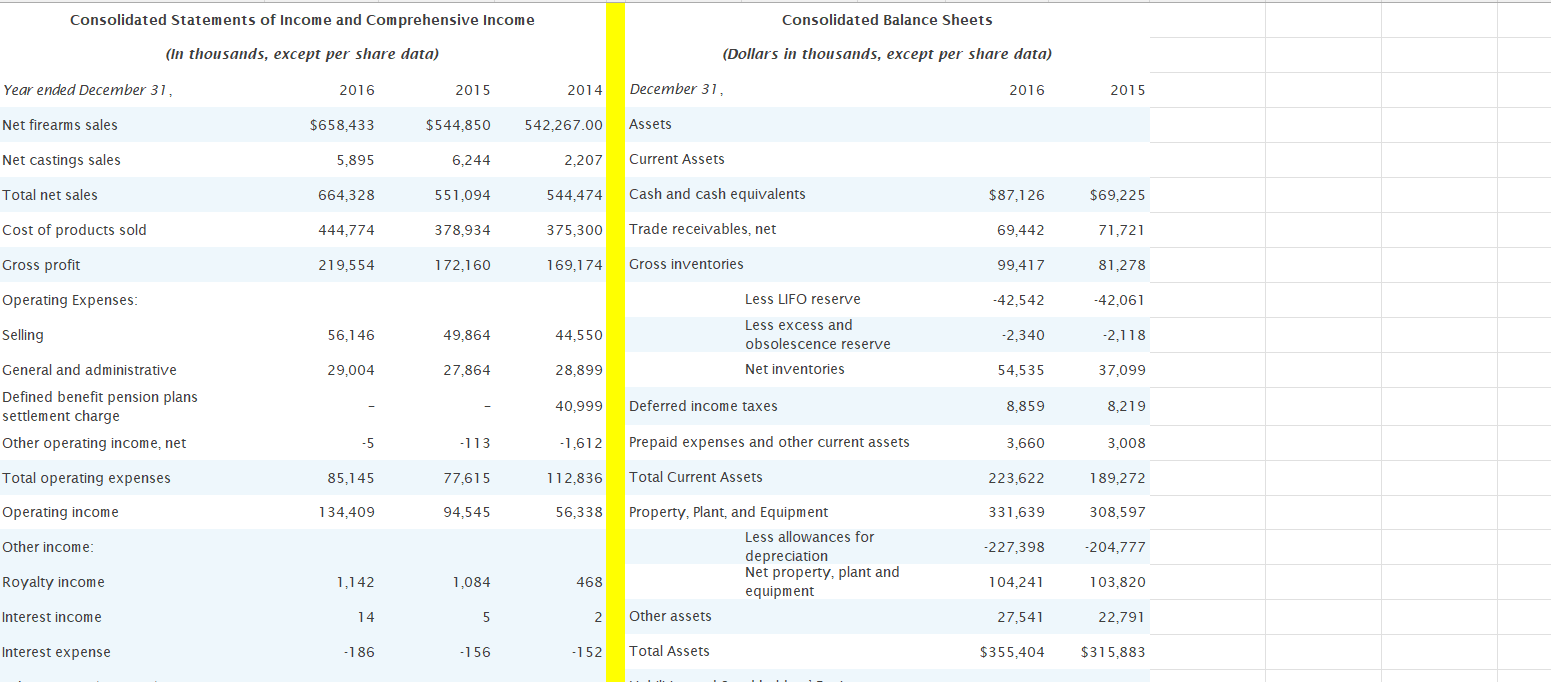Select the Cost of products sold label
The height and width of the screenshot is (682, 1551).
click(x=74, y=229)
